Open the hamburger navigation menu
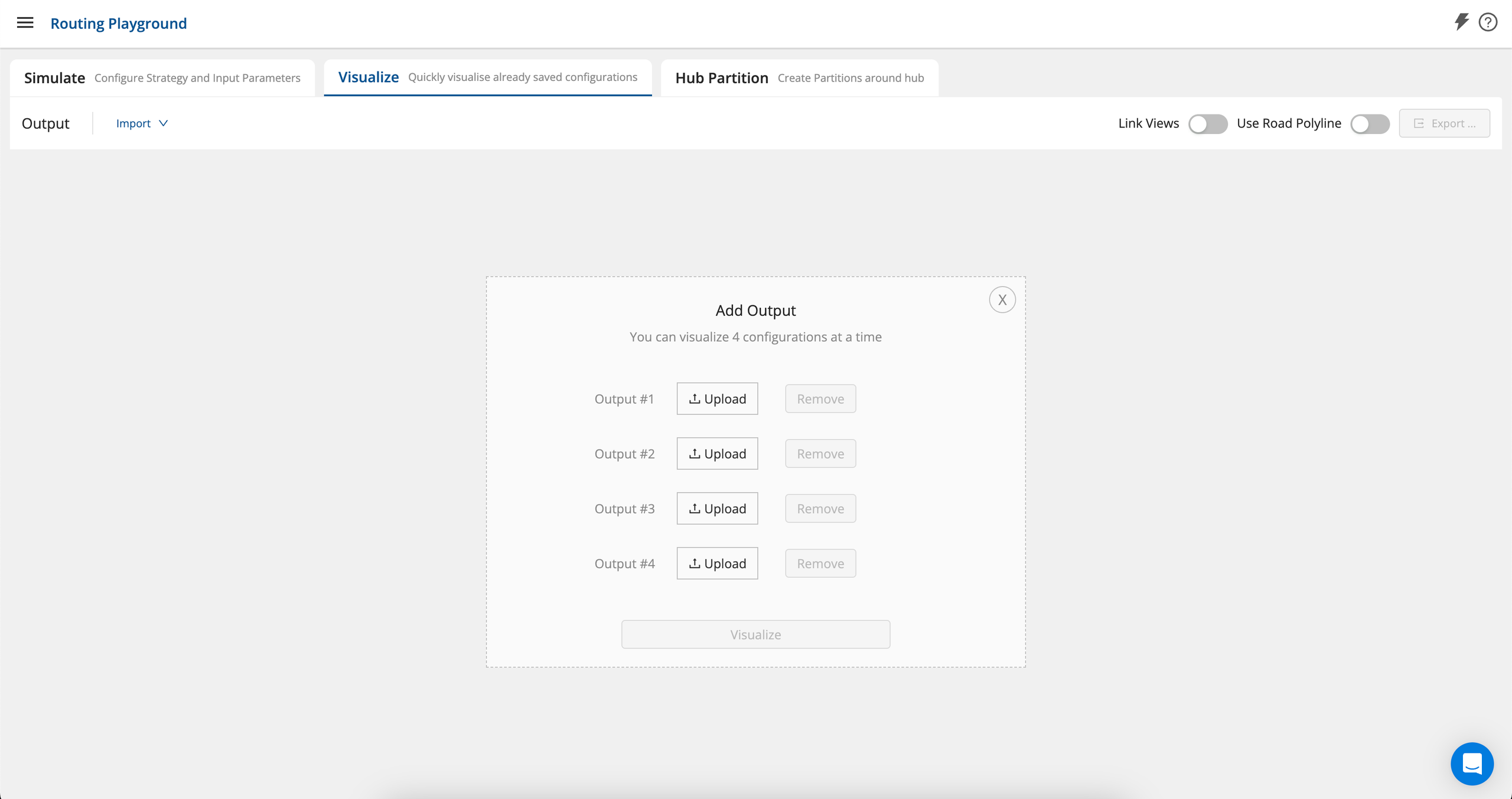The height and width of the screenshot is (799, 1512). tap(25, 23)
